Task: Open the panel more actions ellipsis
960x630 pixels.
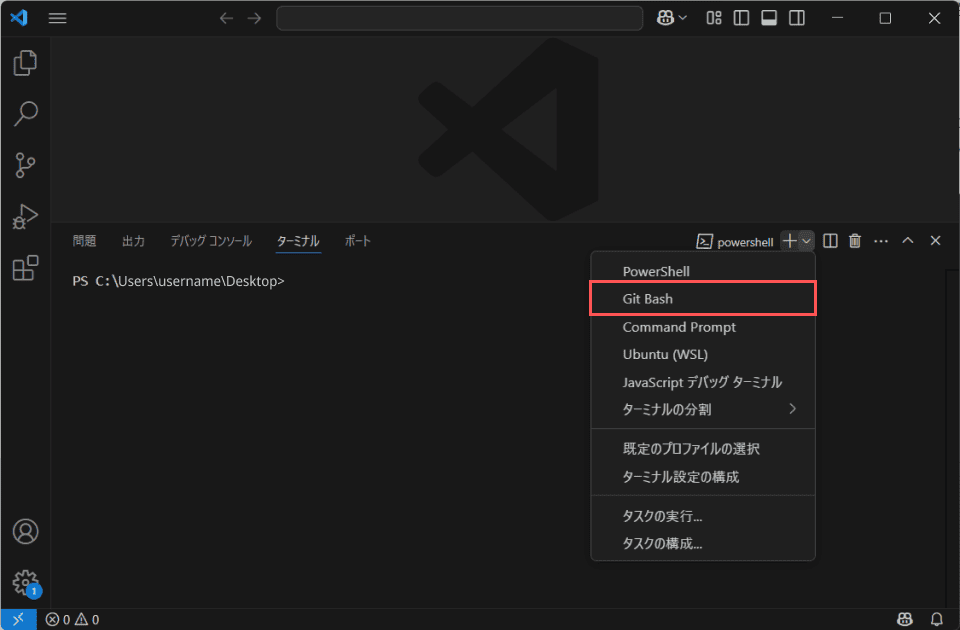Action: click(x=881, y=241)
